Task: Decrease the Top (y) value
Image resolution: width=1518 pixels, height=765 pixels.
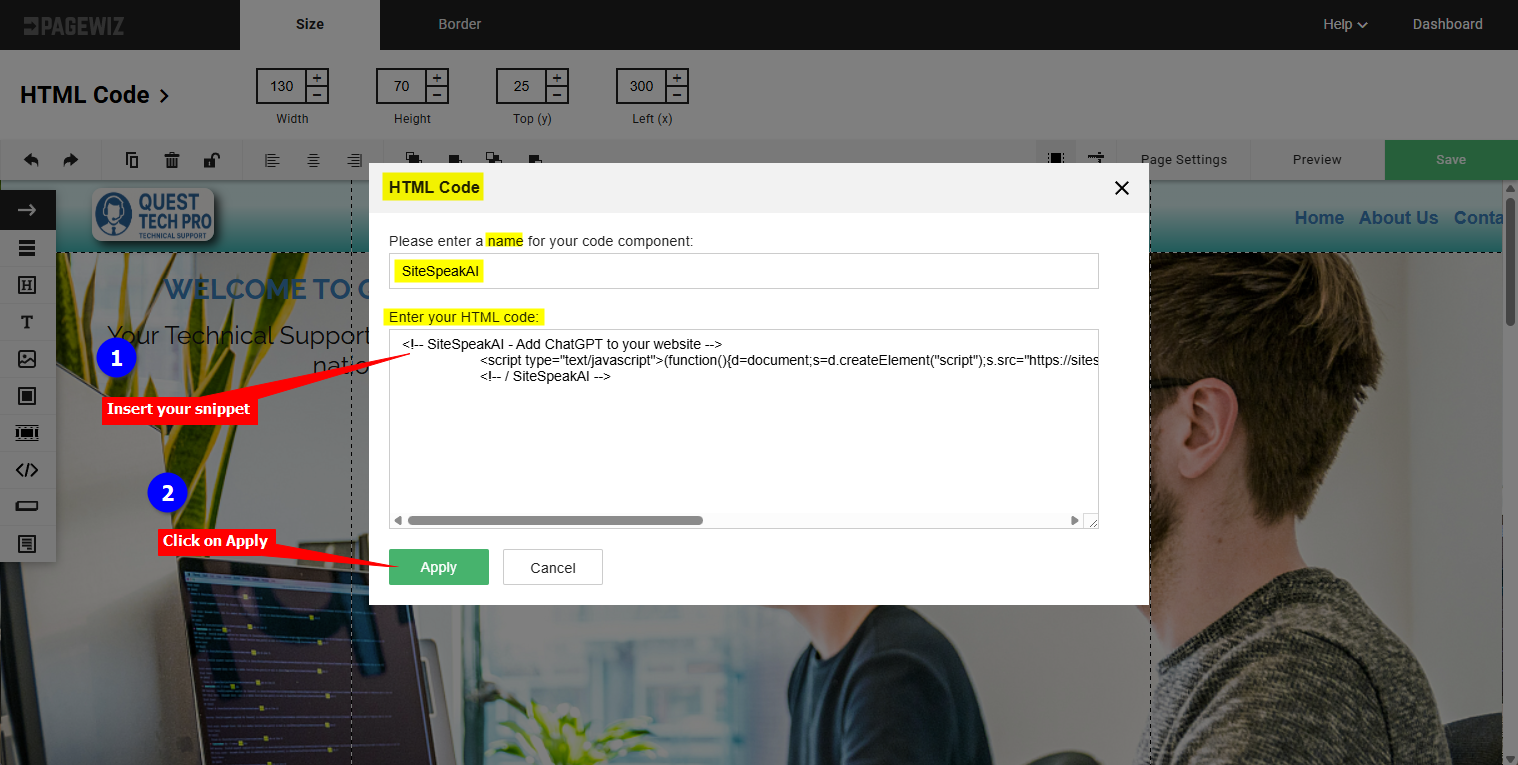Action: 557,95
